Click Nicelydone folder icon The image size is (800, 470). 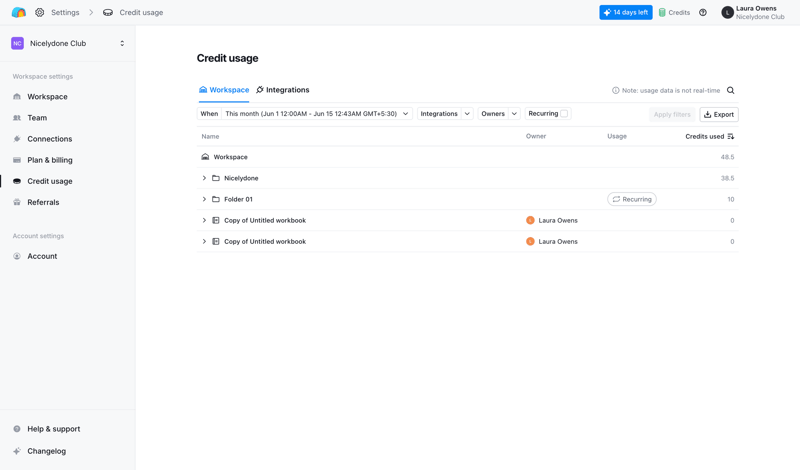click(216, 178)
